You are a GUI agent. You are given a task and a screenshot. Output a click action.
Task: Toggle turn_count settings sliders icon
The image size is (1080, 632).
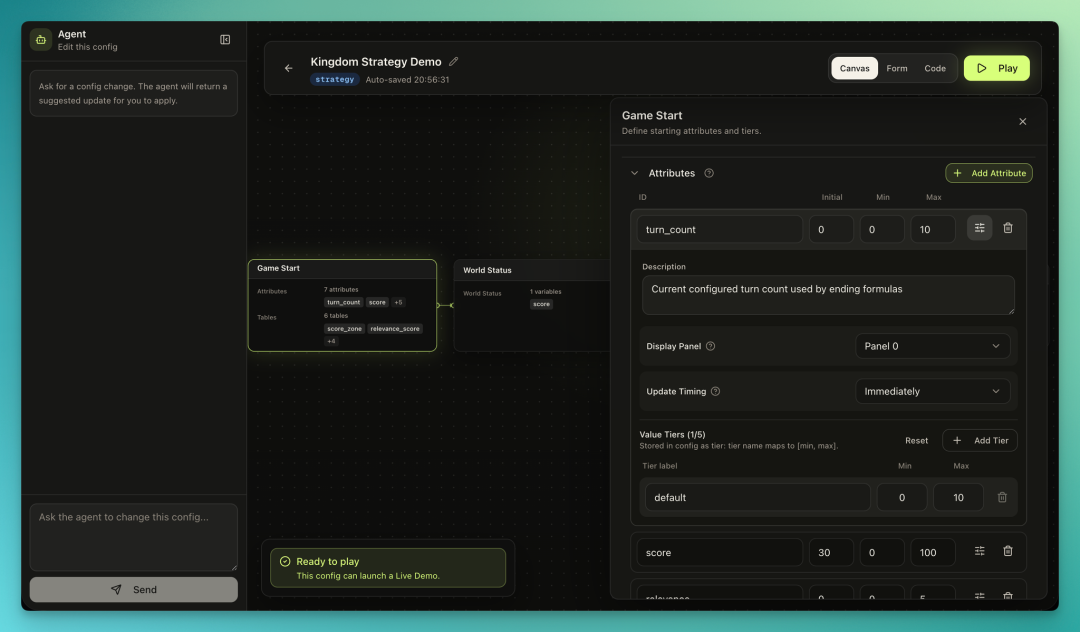point(979,229)
